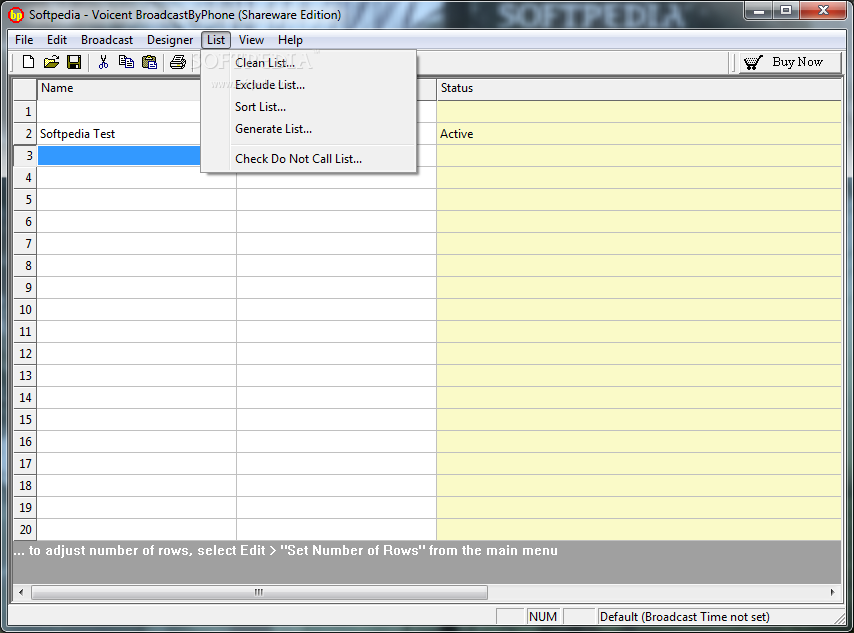Image resolution: width=854 pixels, height=633 pixels.
Task: Click the scroll left arrow
Action: coord(21,592)
